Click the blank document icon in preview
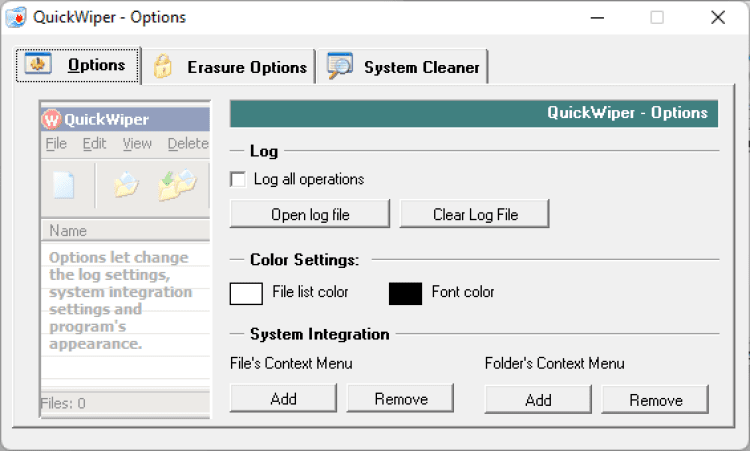This screenshot has width=750, height=451. tap(64, 185)
